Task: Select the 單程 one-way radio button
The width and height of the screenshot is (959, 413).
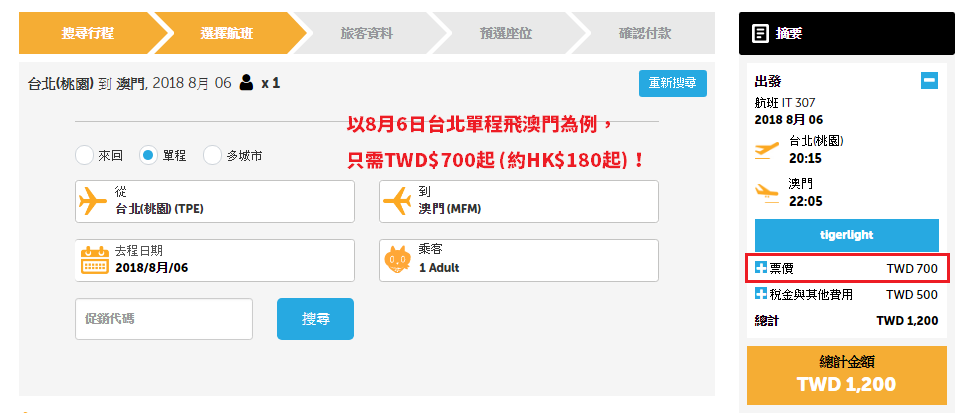Action: point(148,155)
